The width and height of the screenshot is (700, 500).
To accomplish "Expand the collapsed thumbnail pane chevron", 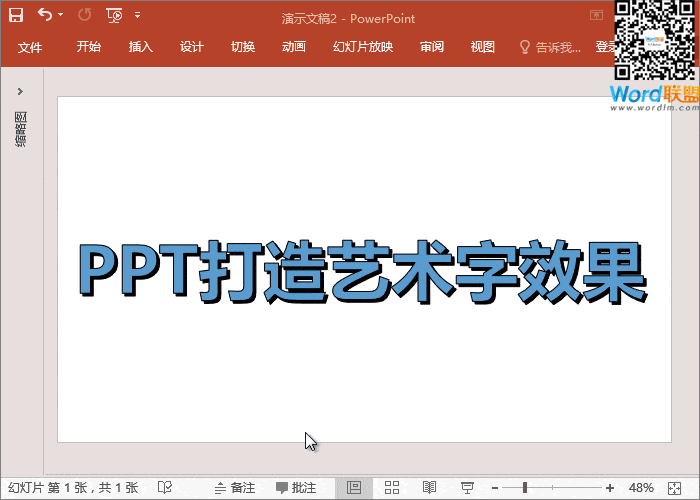I will [20, 91].
